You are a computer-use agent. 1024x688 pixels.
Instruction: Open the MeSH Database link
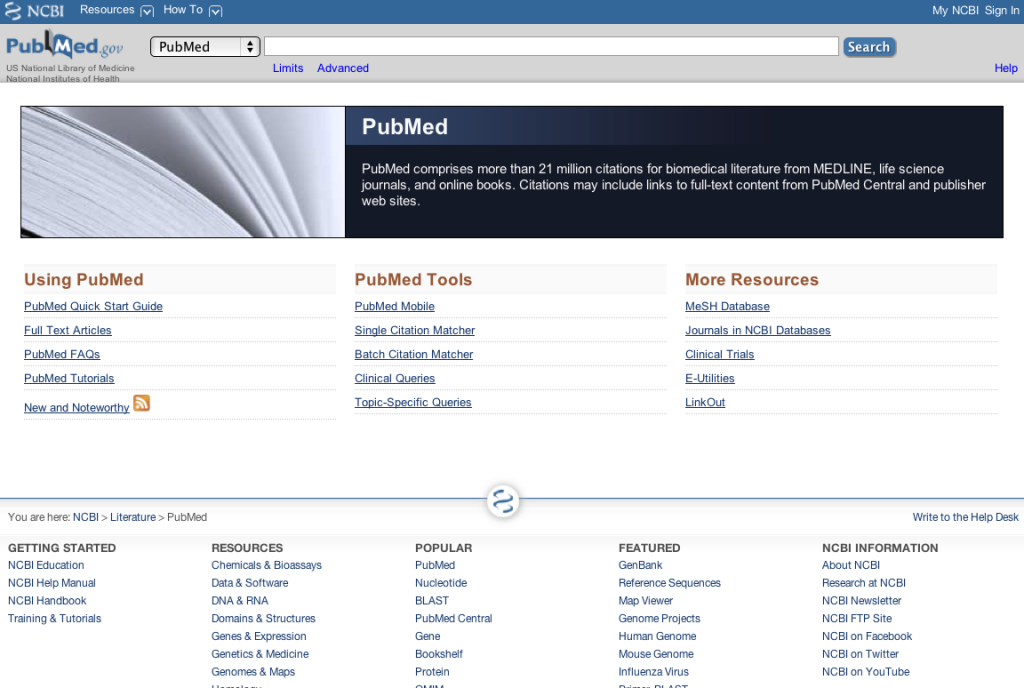(728, 306)
